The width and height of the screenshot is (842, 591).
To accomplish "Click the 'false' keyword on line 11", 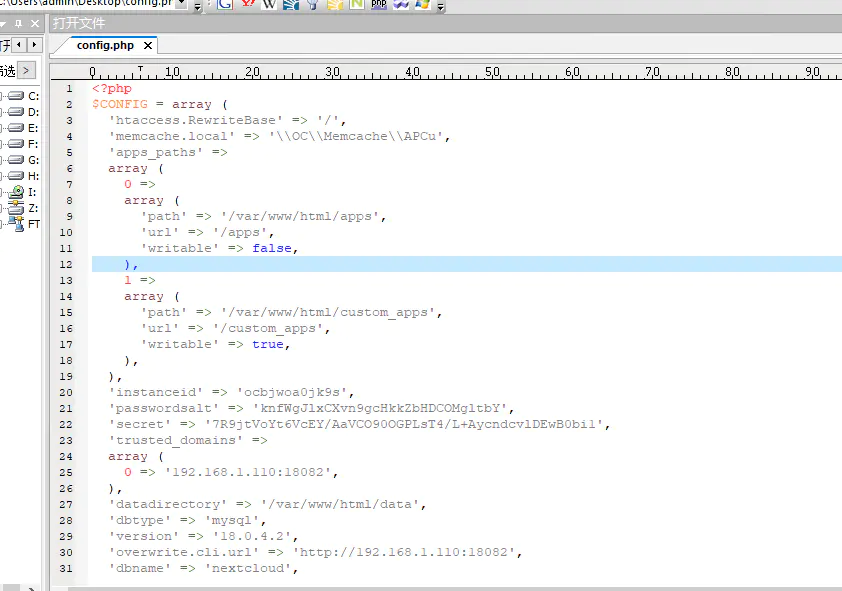I will pos(272,249).
